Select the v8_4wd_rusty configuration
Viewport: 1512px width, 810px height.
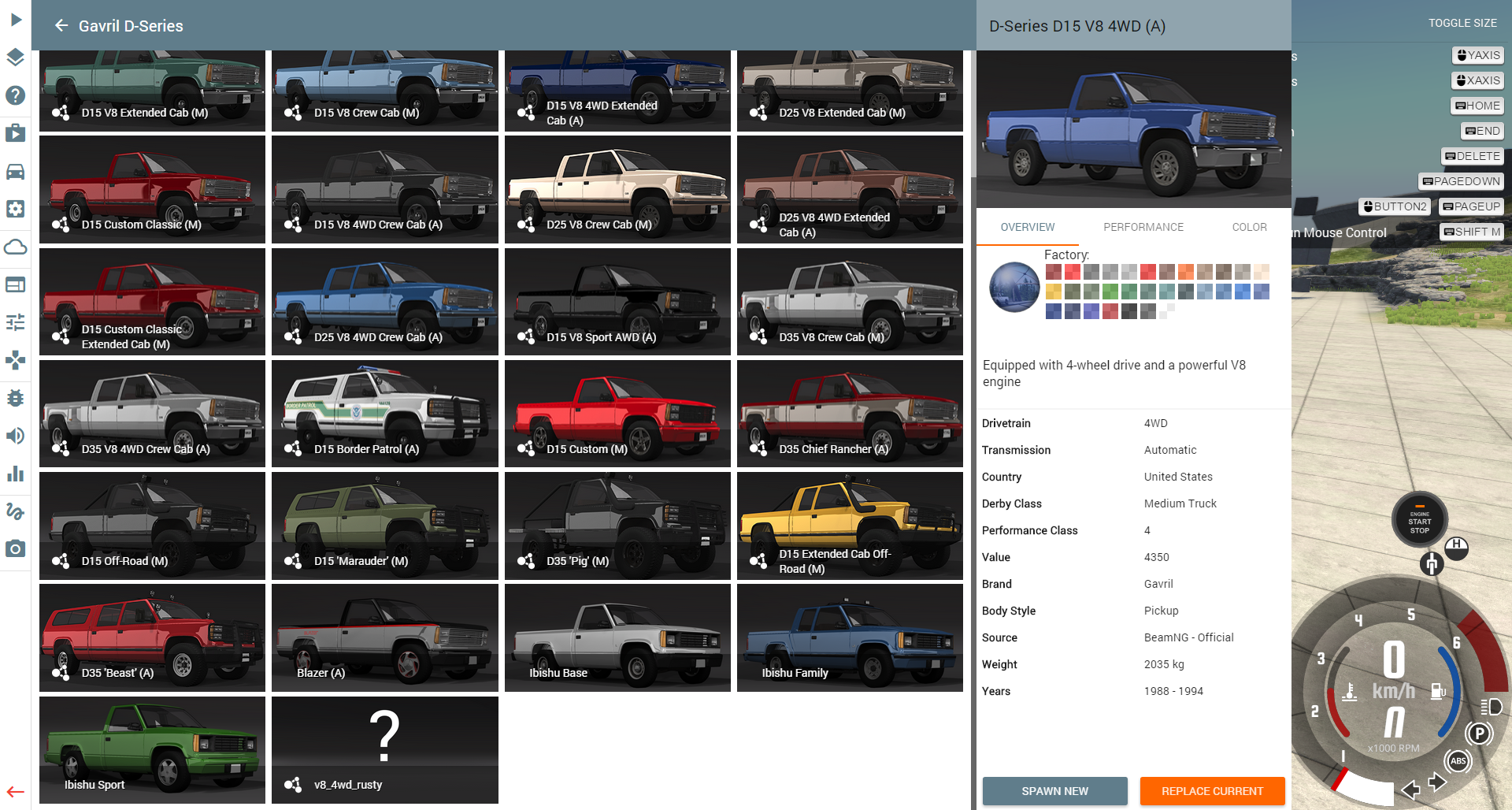(385, 750)
